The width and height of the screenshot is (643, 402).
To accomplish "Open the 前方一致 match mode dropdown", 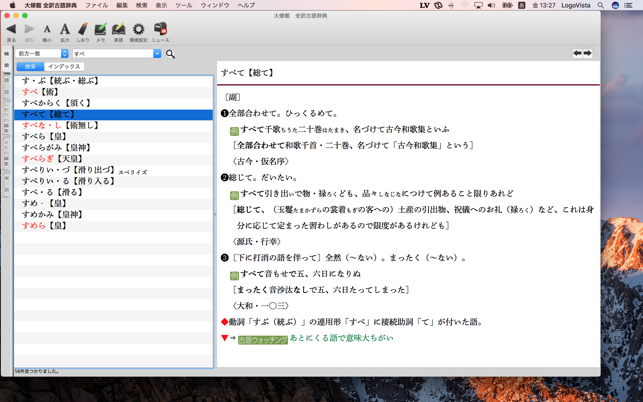I will (x=42, y=54).
